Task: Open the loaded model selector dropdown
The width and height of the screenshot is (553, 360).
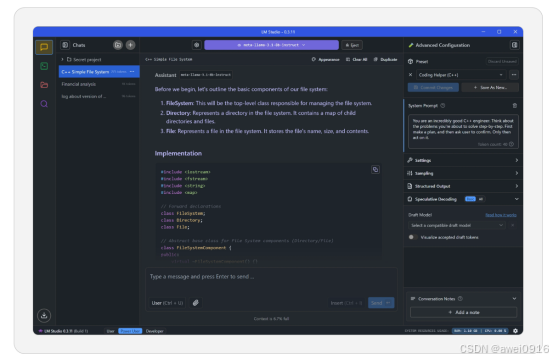Action: [271, 45]
